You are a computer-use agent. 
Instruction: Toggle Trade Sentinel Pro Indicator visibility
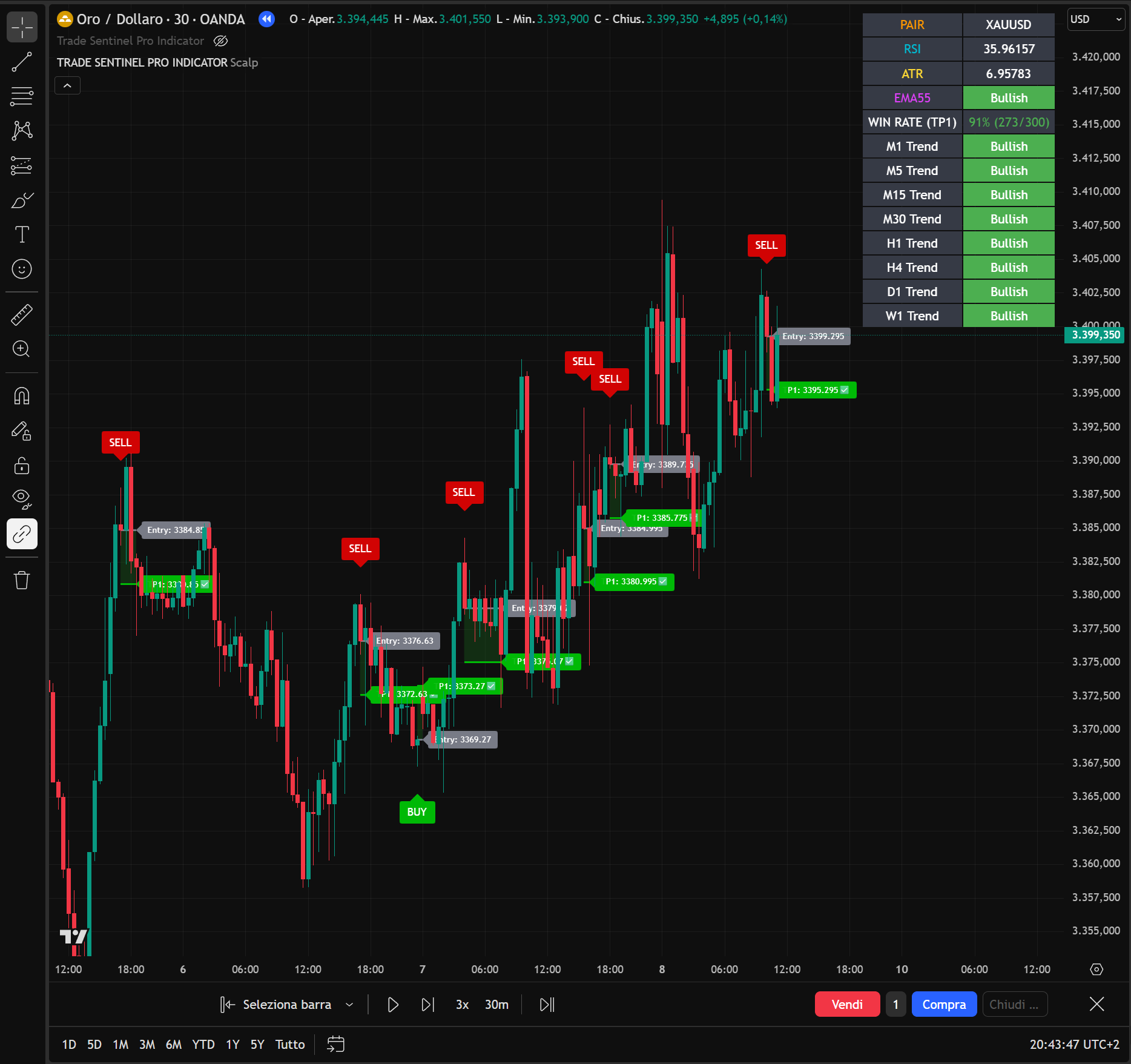pos(221,41)
